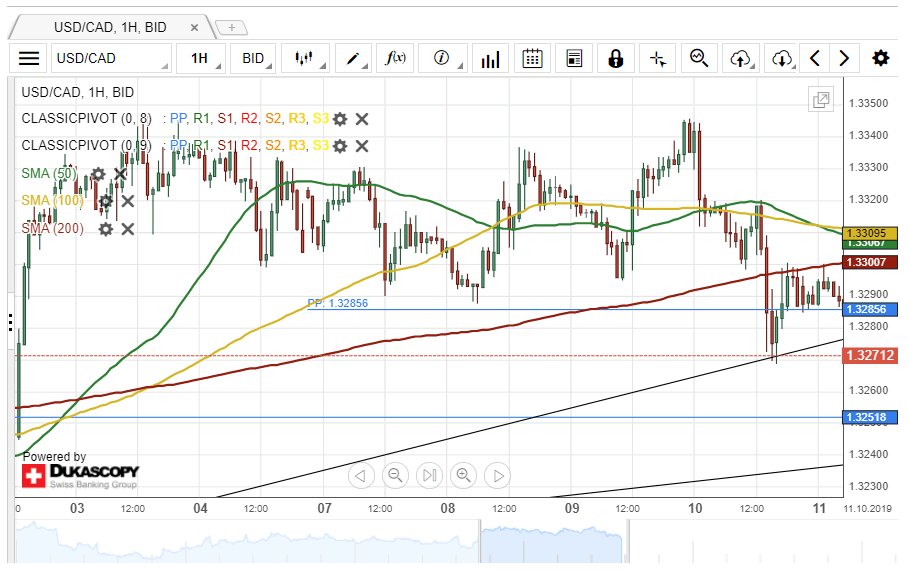Click the highlighted range in overview navigator

(x=550, y=545)
